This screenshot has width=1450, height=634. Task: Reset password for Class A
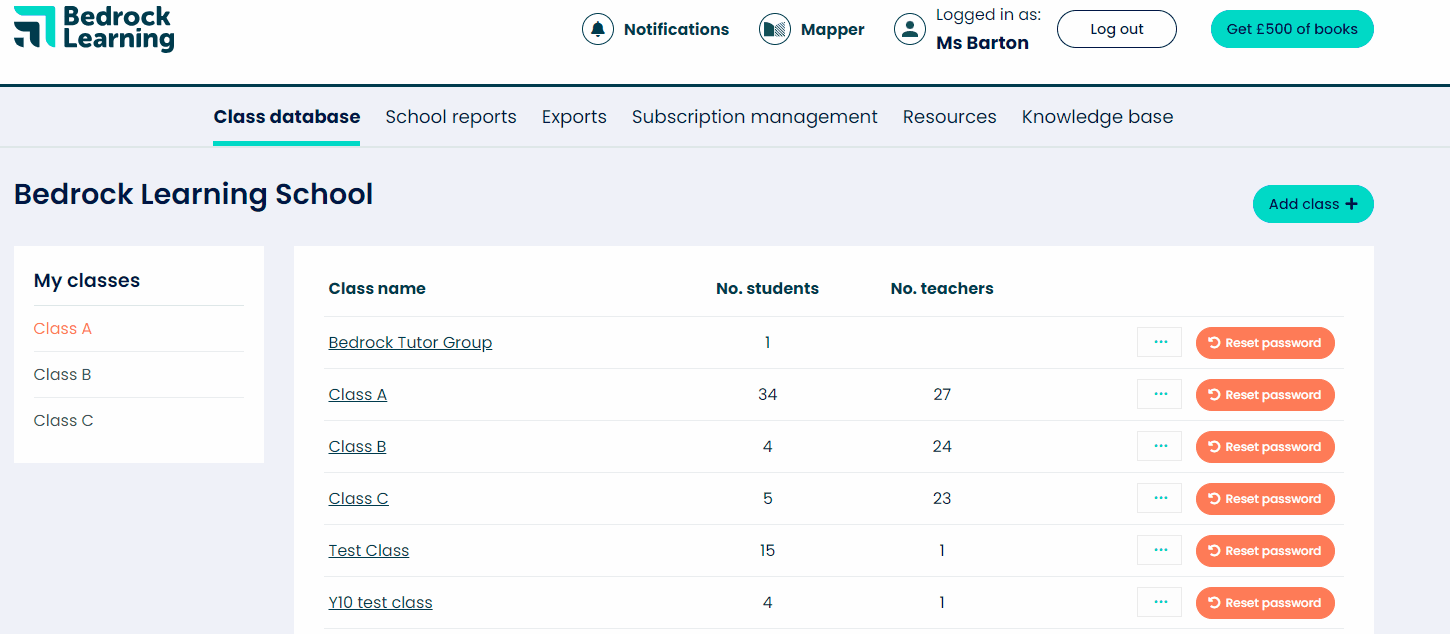click(x=1265, y=395)
